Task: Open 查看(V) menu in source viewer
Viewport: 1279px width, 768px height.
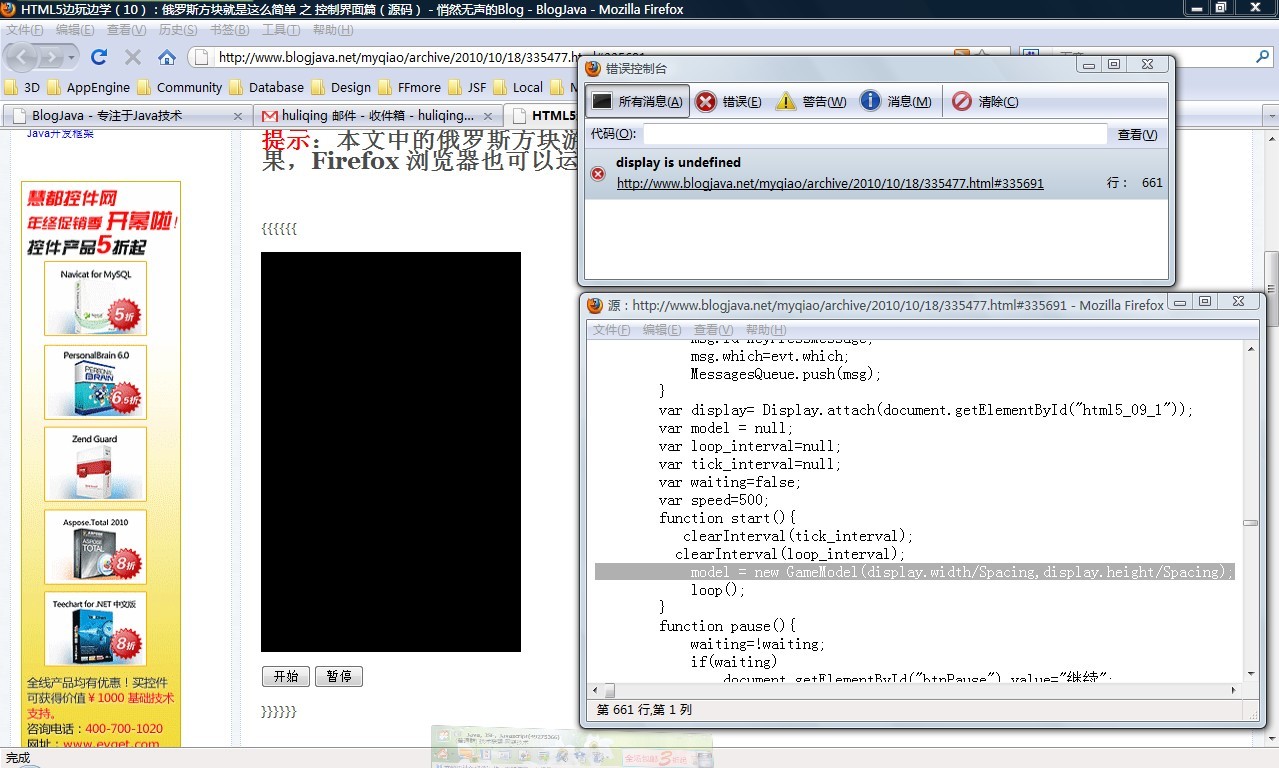Action: pyautogui.click(x=713, y=330)
